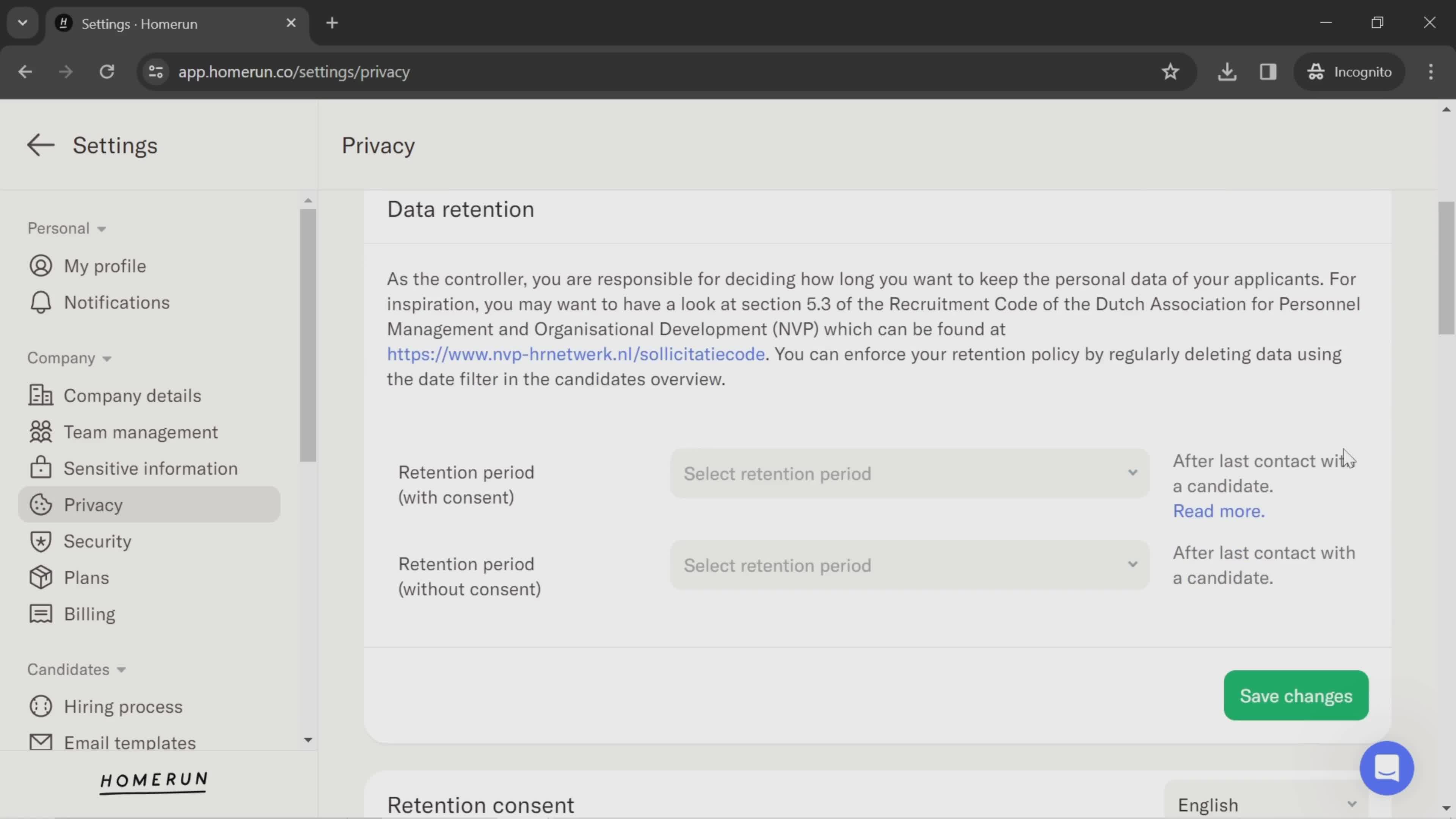Open the chat support bubble
The width and height of the screenshot is (1456, 819).
(1387, 768)
